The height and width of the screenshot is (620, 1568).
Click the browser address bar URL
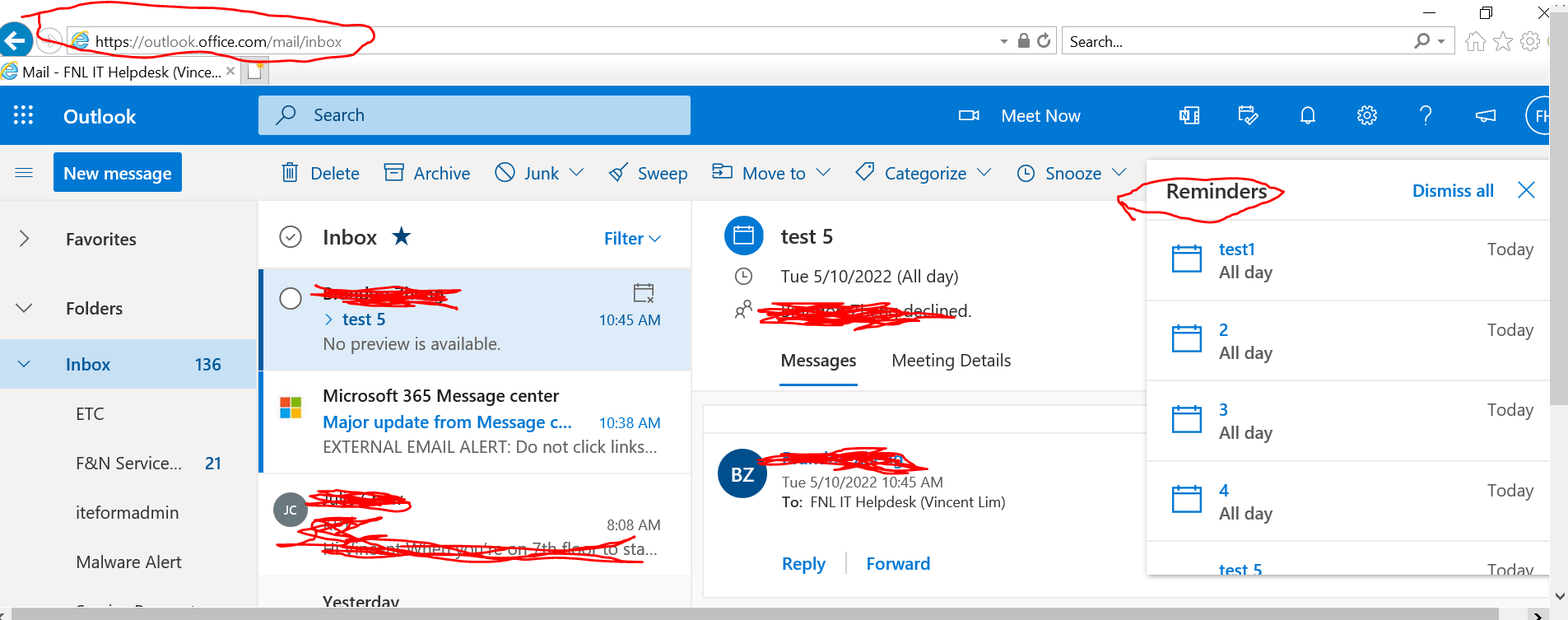(218, 41)
